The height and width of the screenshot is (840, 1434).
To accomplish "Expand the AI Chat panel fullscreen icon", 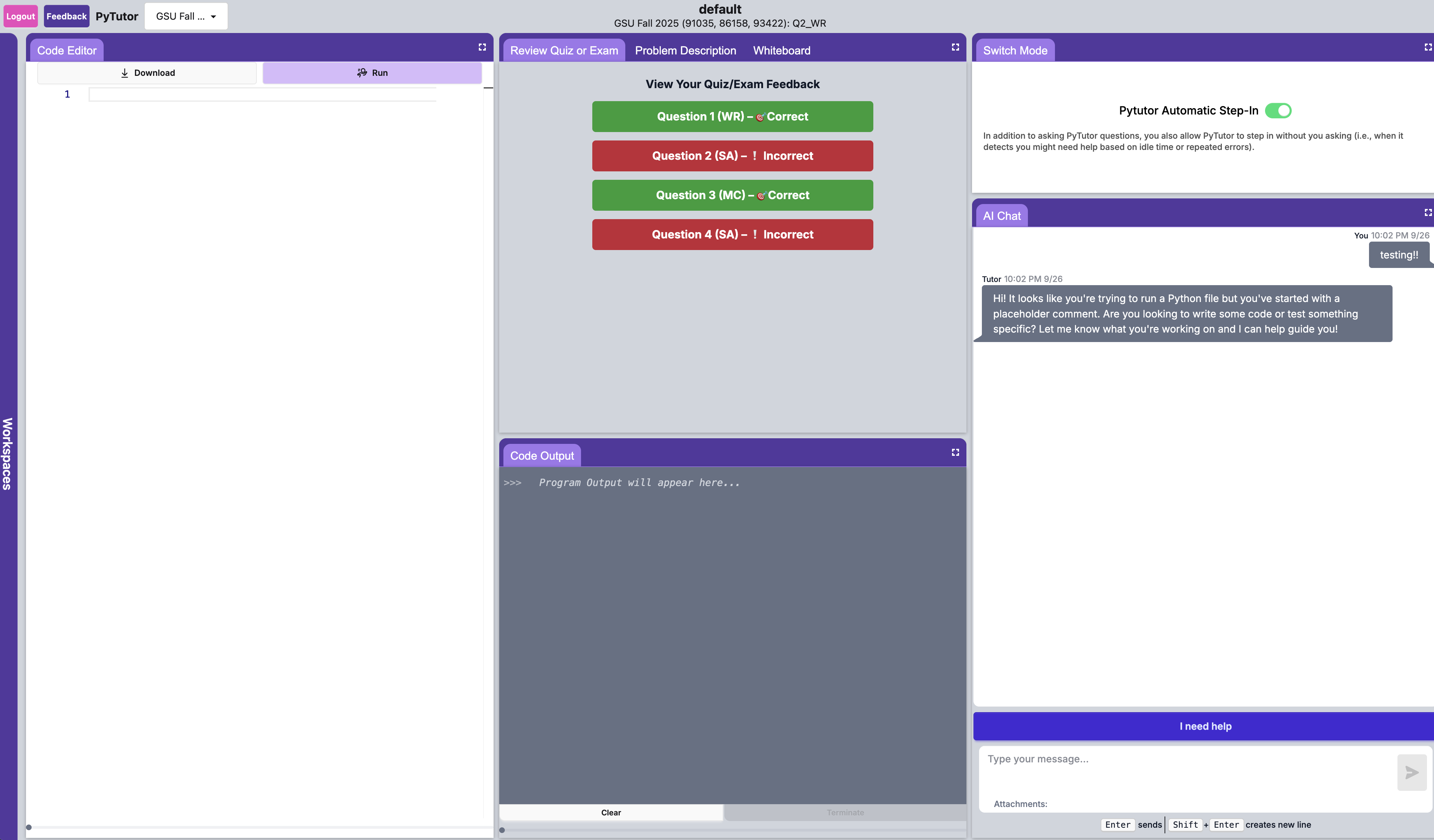I will coord(1428,212).
